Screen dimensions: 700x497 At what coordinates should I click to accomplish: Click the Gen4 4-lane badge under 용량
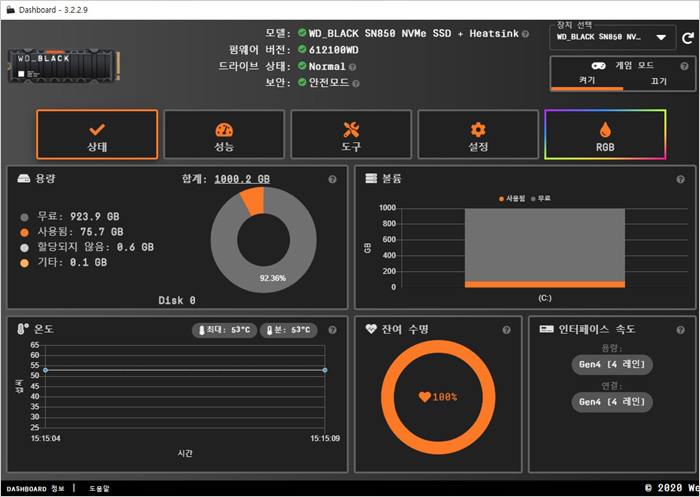point(612,364)
